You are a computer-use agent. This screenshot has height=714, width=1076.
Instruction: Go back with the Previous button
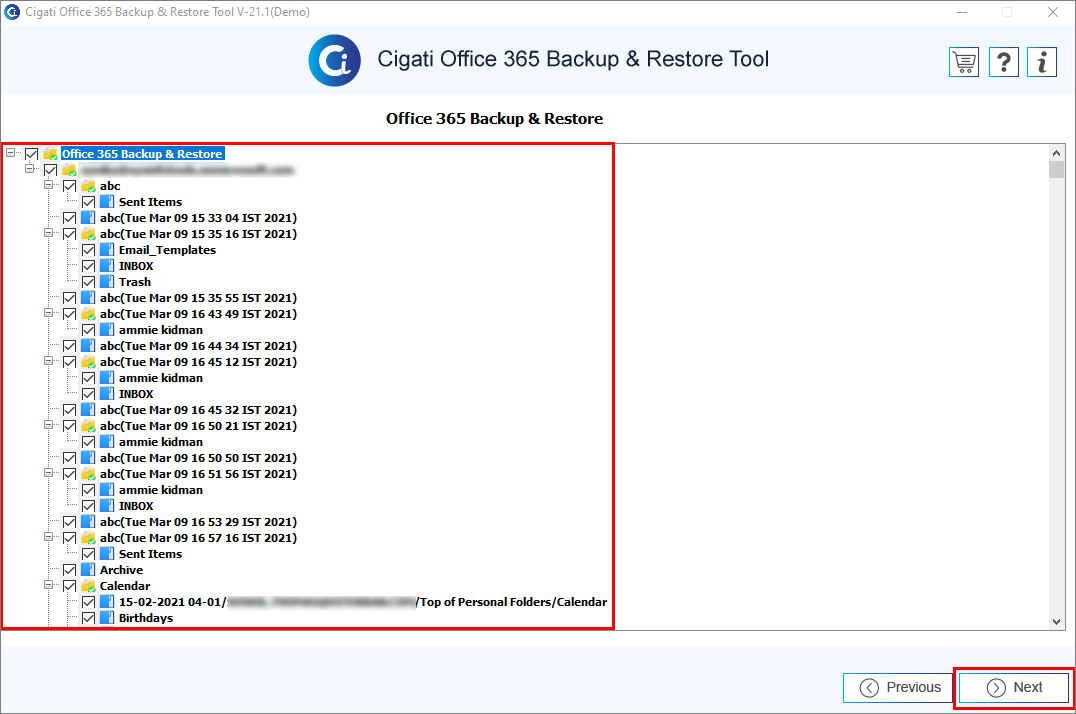pyautogui.click(x=898, y=687)
